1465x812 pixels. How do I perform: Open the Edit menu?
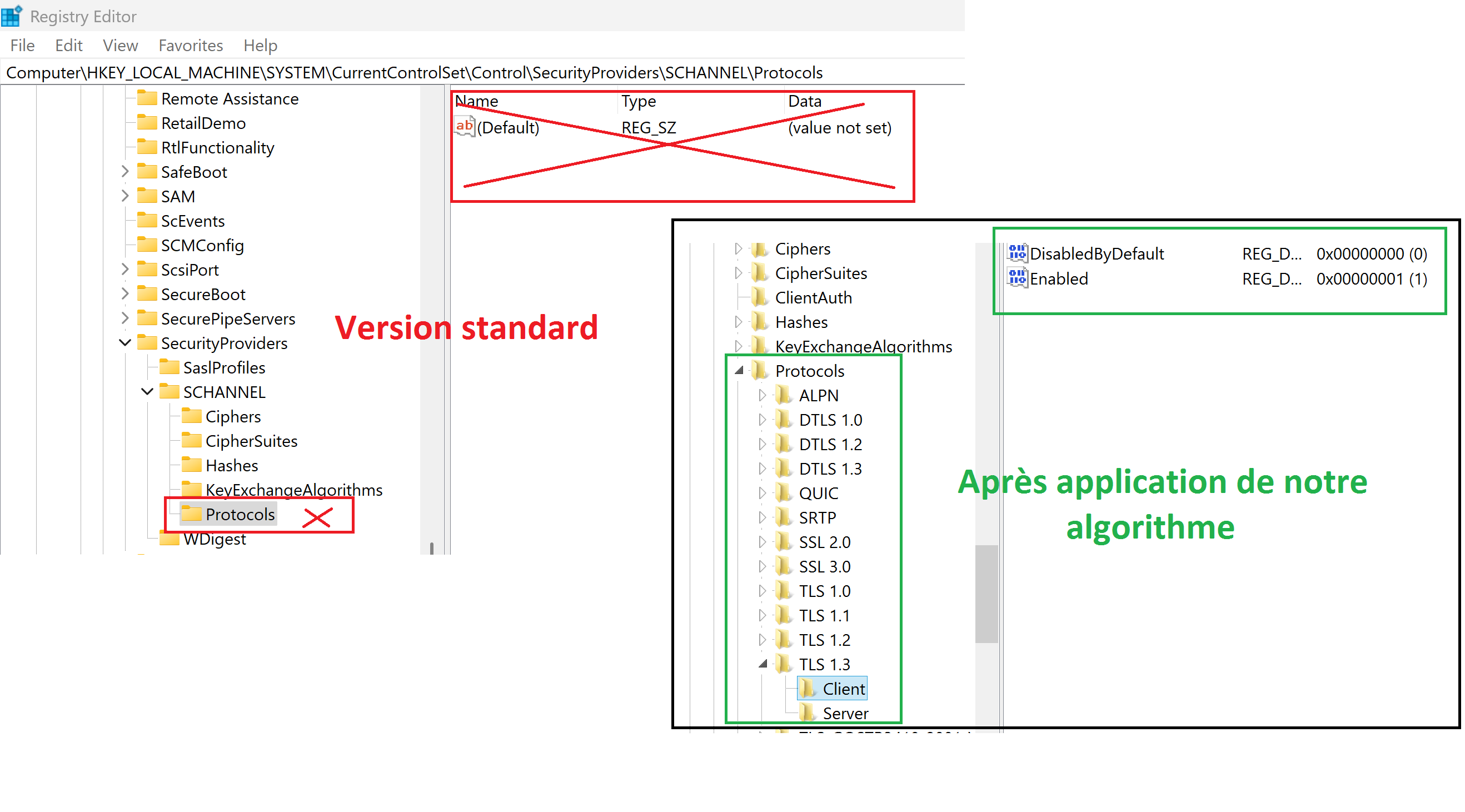[69, 46]
